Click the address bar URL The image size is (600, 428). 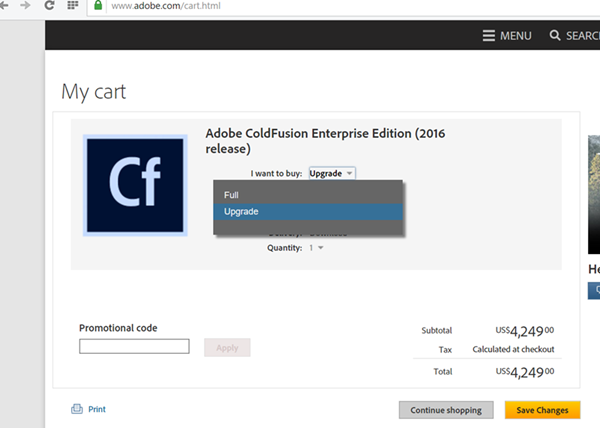point(166,6)
